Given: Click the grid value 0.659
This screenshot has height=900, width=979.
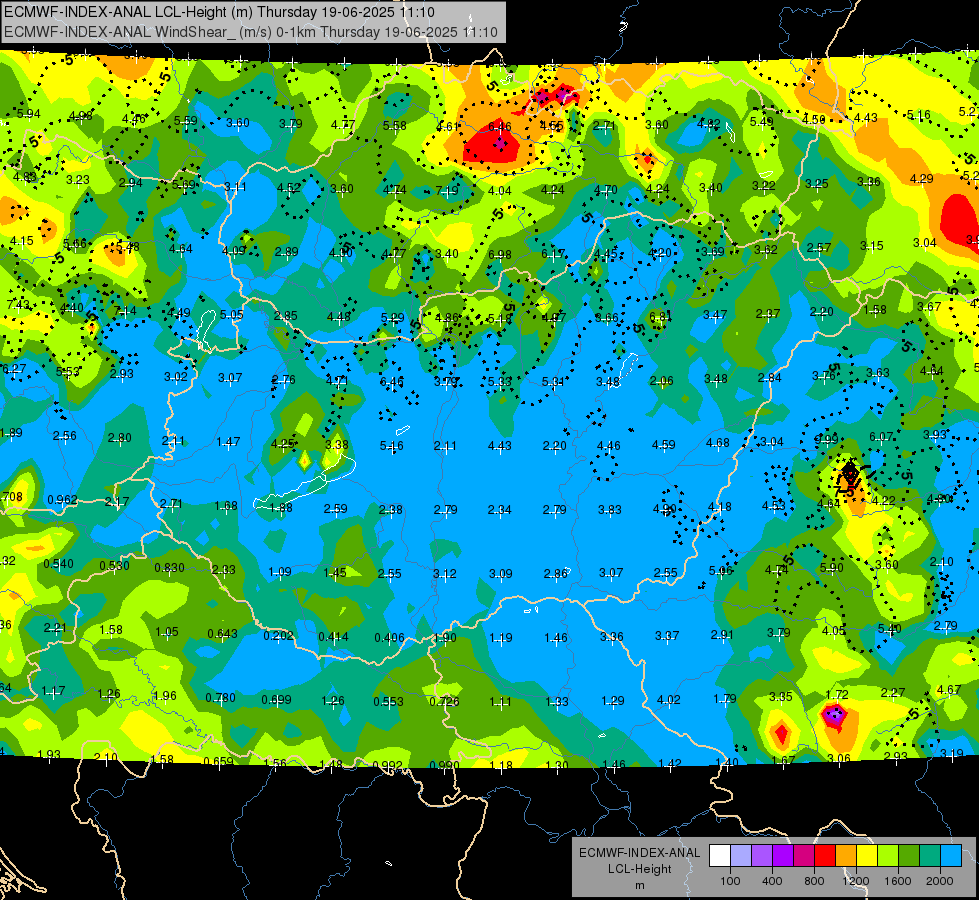Looking at the screenshot, I should click(x=219, y=761).
